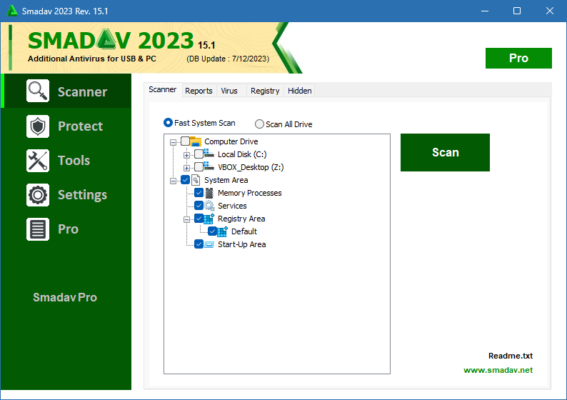Screen dimensions: 567x400
Task: Click the green Pro button at top right
Action: click(519, 58)
